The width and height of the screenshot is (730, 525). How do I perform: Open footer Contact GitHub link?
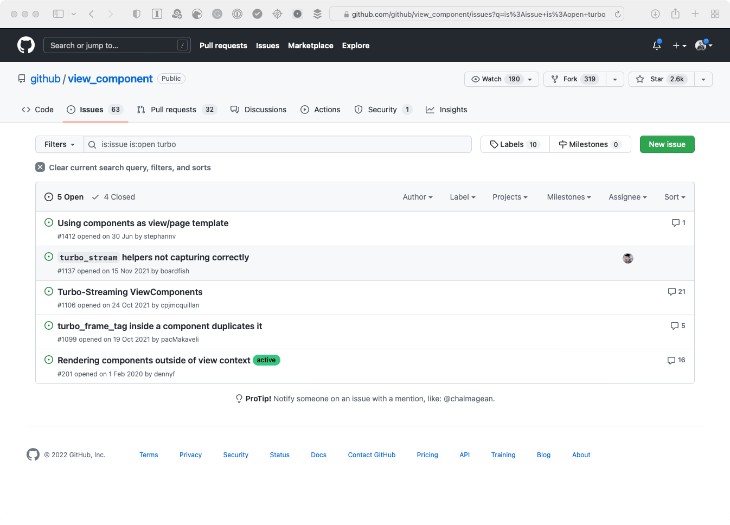372,455
